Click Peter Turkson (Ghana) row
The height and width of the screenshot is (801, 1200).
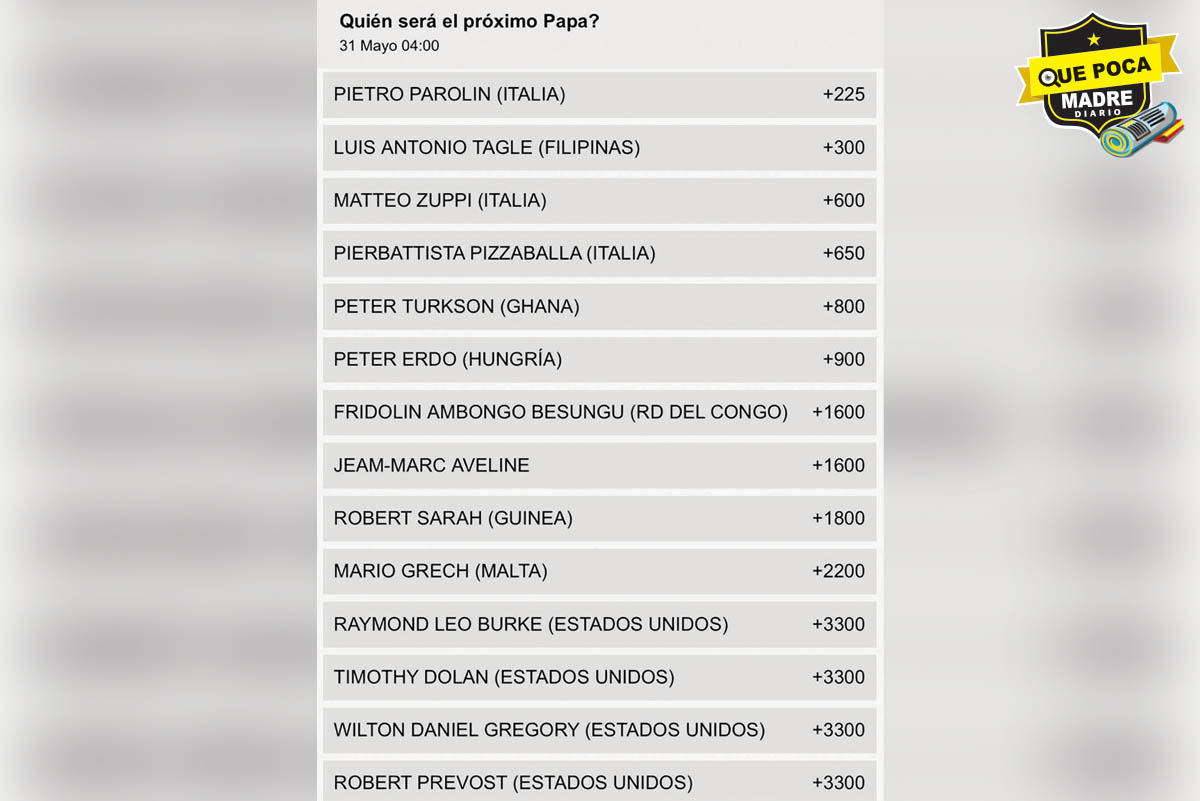(x=599, y=307)
